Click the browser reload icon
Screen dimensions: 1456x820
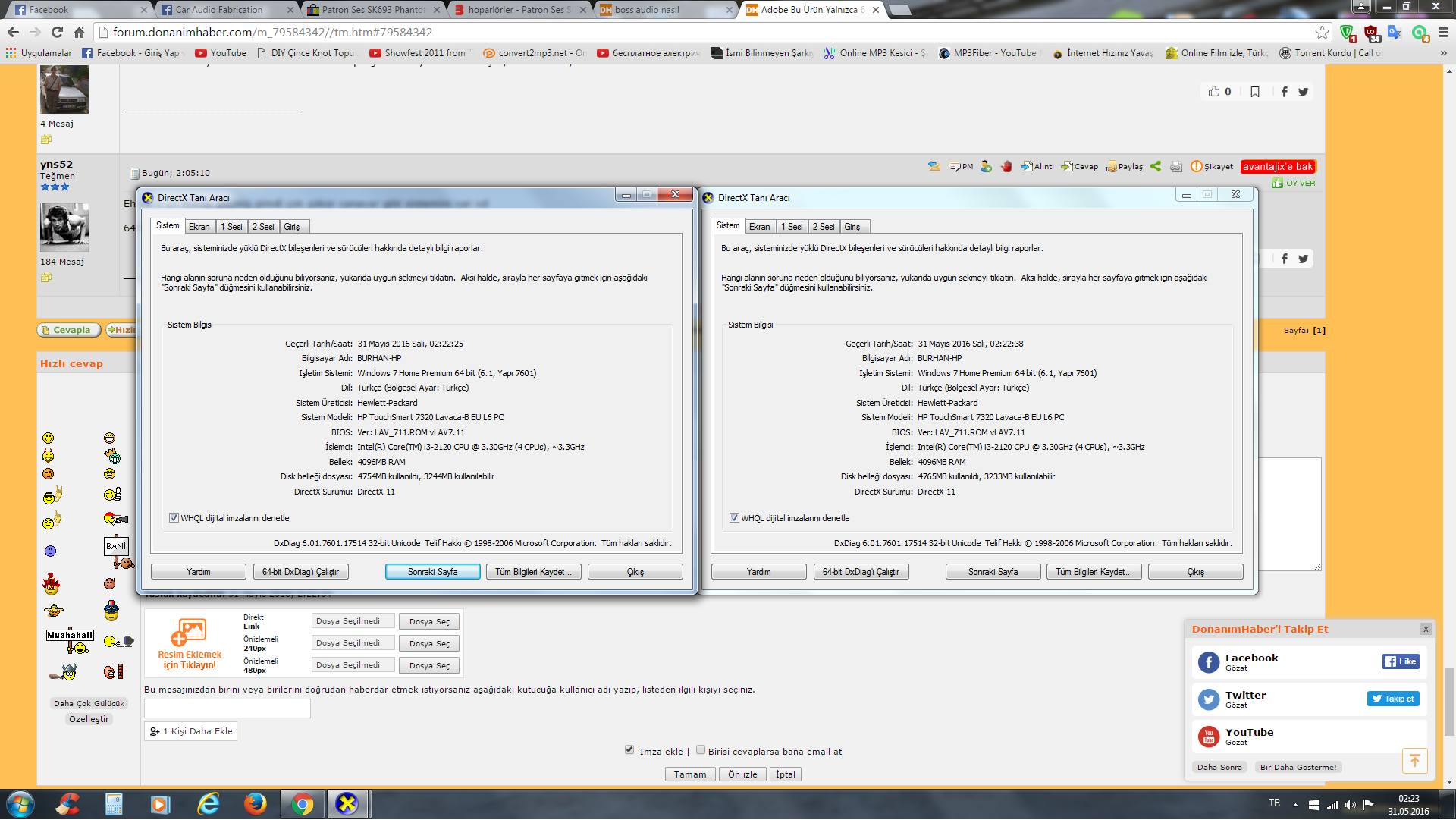(x=57, y=32)
